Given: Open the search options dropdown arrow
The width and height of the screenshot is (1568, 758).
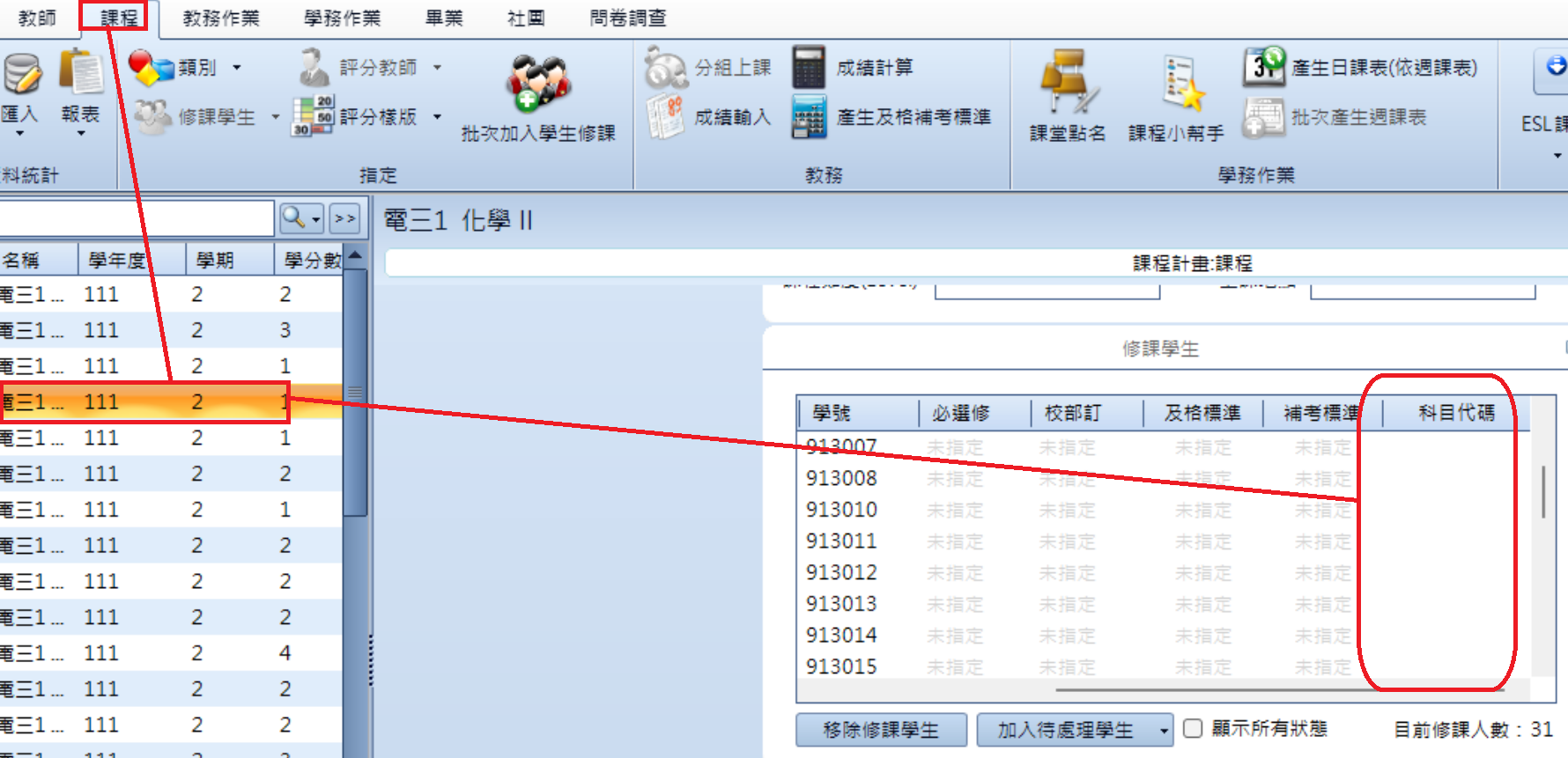Looking at the screenshot, I should pos(316,218).
